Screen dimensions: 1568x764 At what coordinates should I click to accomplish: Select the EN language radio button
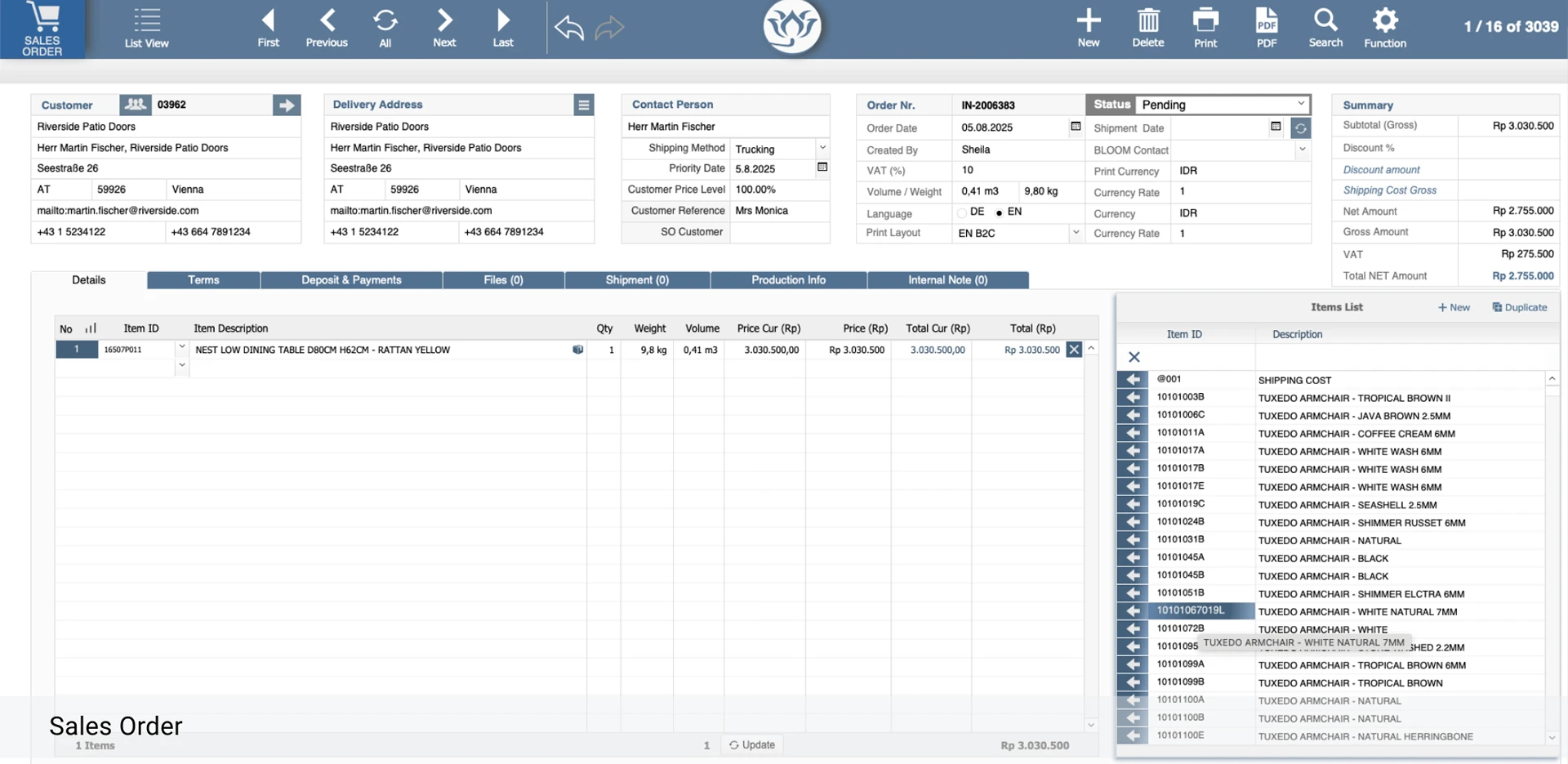(999, 212)
